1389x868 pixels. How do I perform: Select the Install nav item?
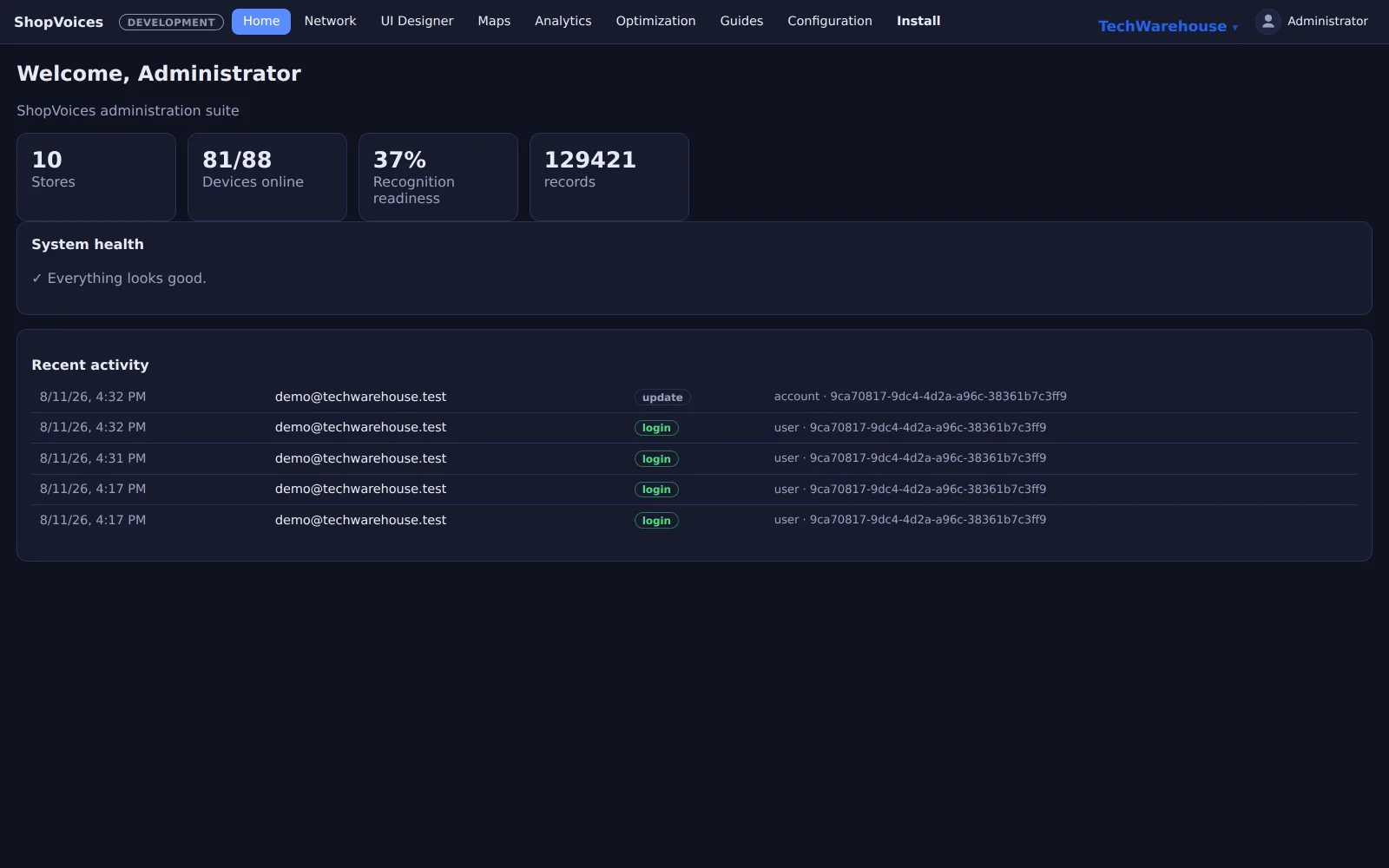click(918, 21)
